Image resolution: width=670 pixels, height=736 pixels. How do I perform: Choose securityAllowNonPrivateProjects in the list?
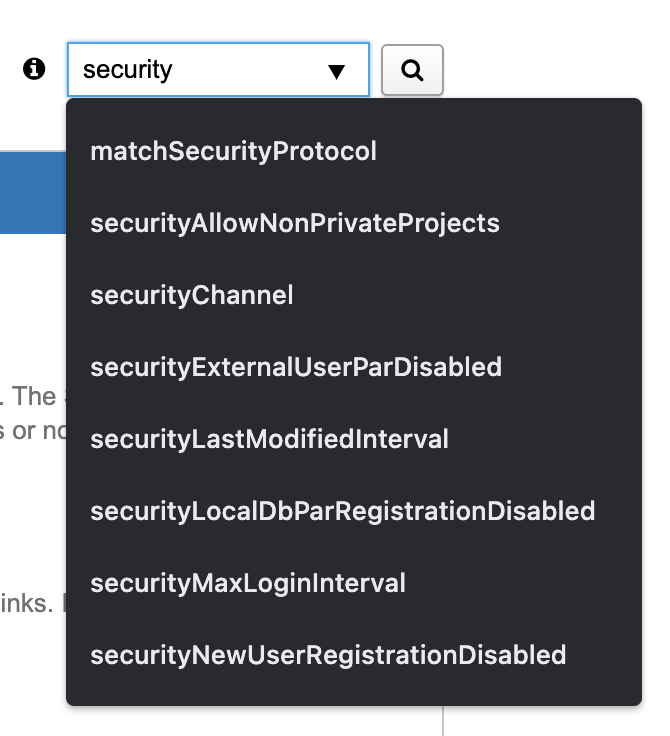coord(295,223)
